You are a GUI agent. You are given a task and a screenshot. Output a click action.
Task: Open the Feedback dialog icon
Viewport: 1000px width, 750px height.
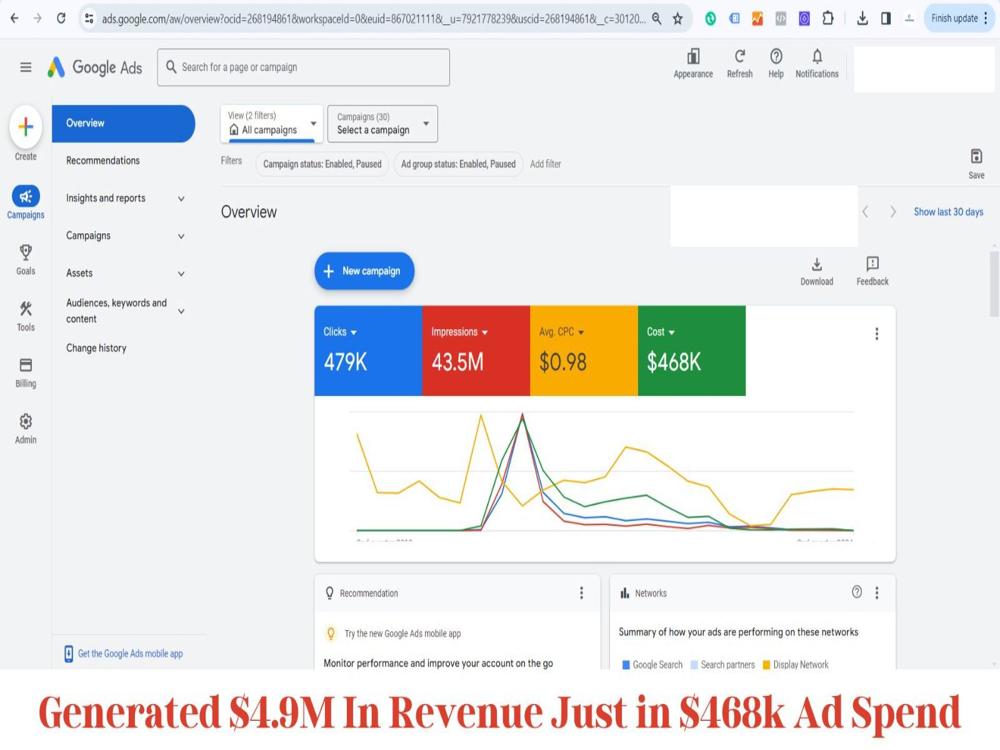[x=872, y=263]
